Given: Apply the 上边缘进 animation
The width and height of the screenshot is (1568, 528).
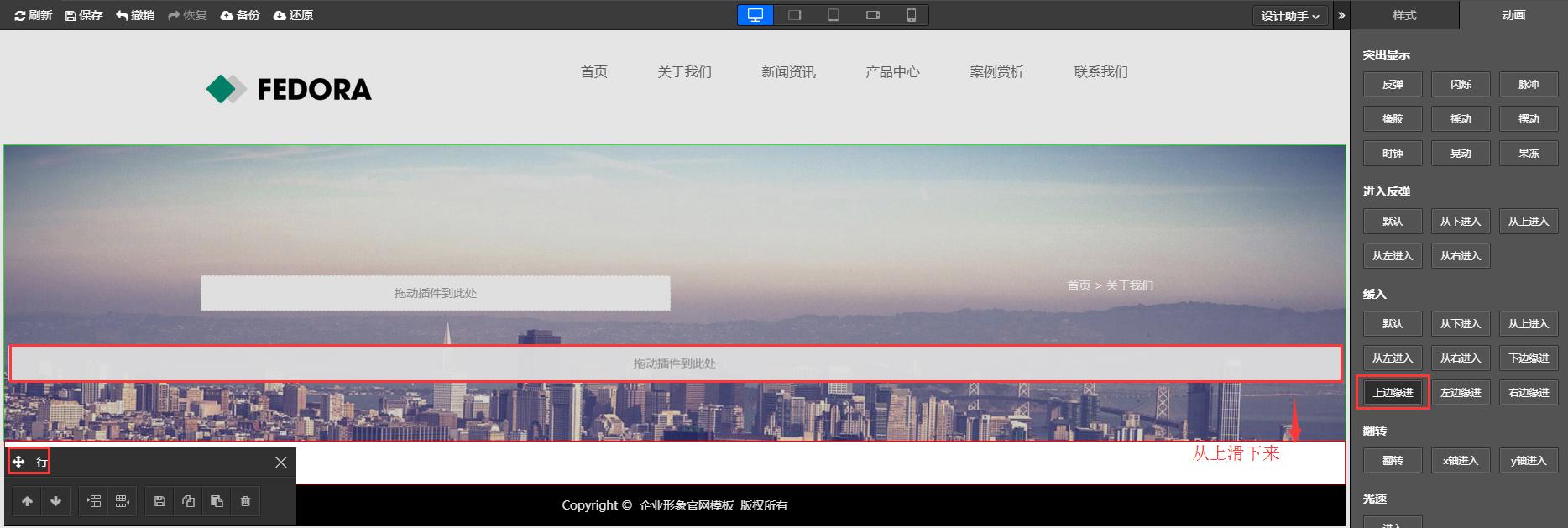Looking at the screenshot, I should pos(1393,393).
